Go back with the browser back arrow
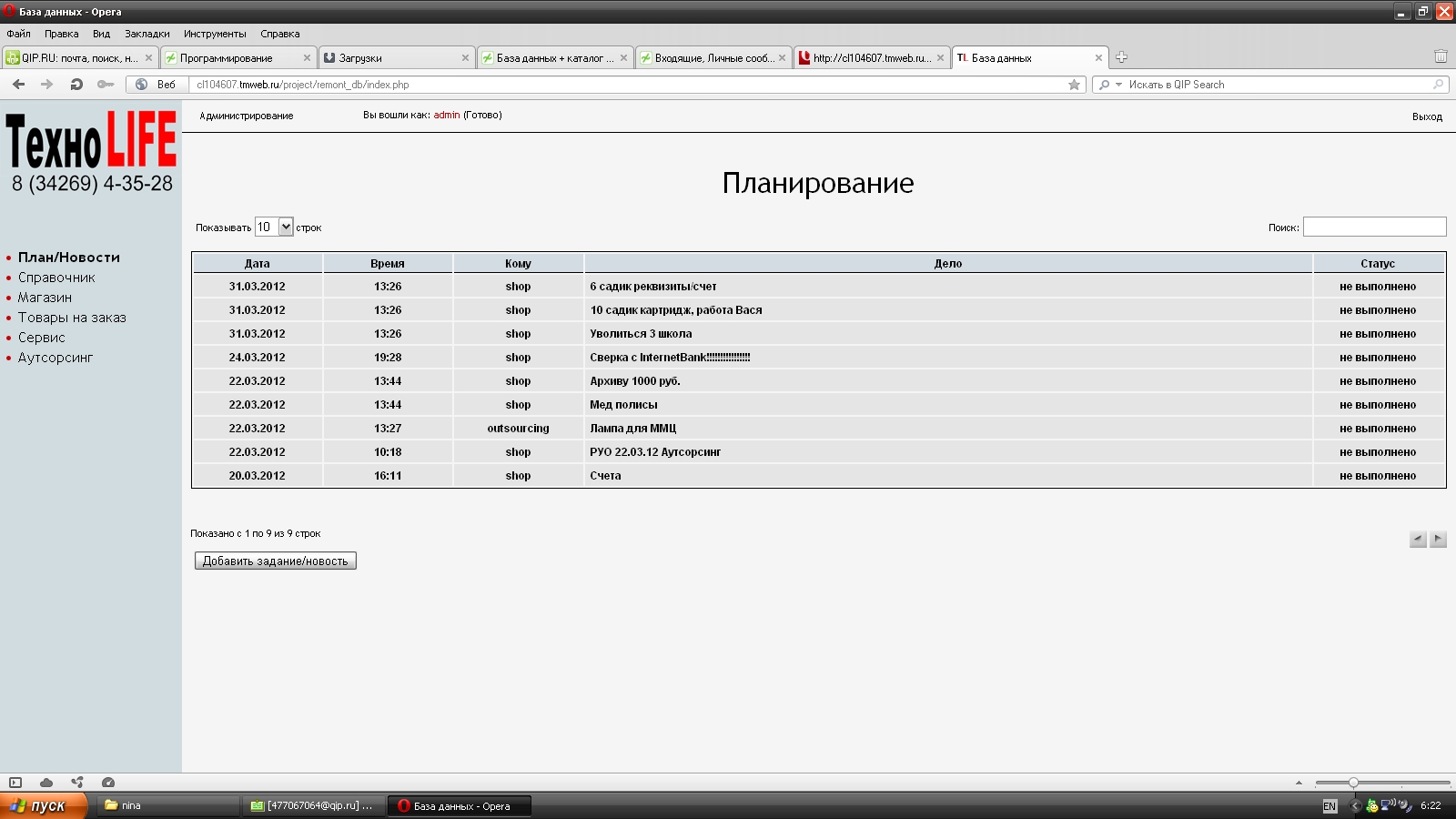 (x=18, y=85)
